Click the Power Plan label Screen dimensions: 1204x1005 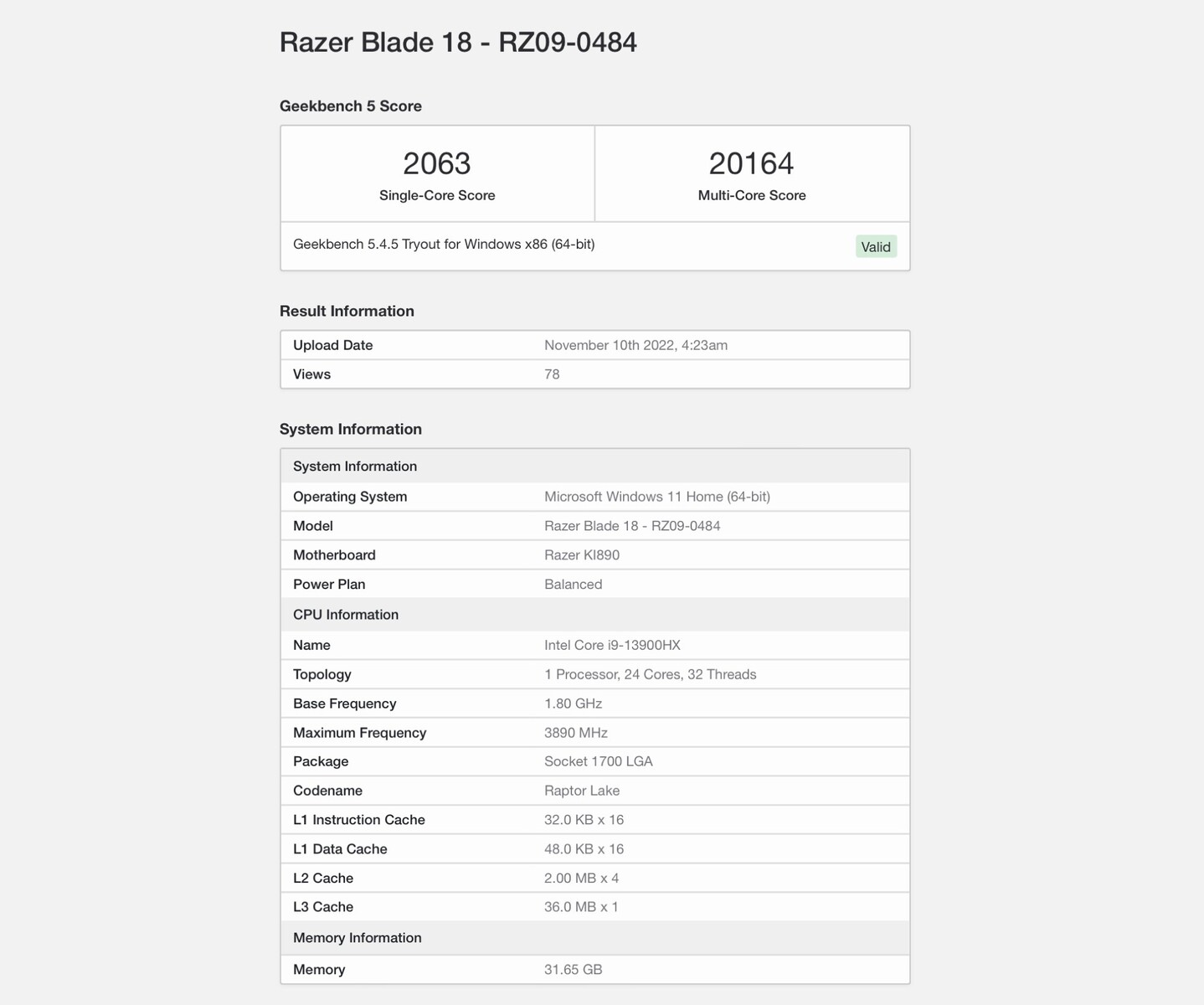tap(329, 585)
